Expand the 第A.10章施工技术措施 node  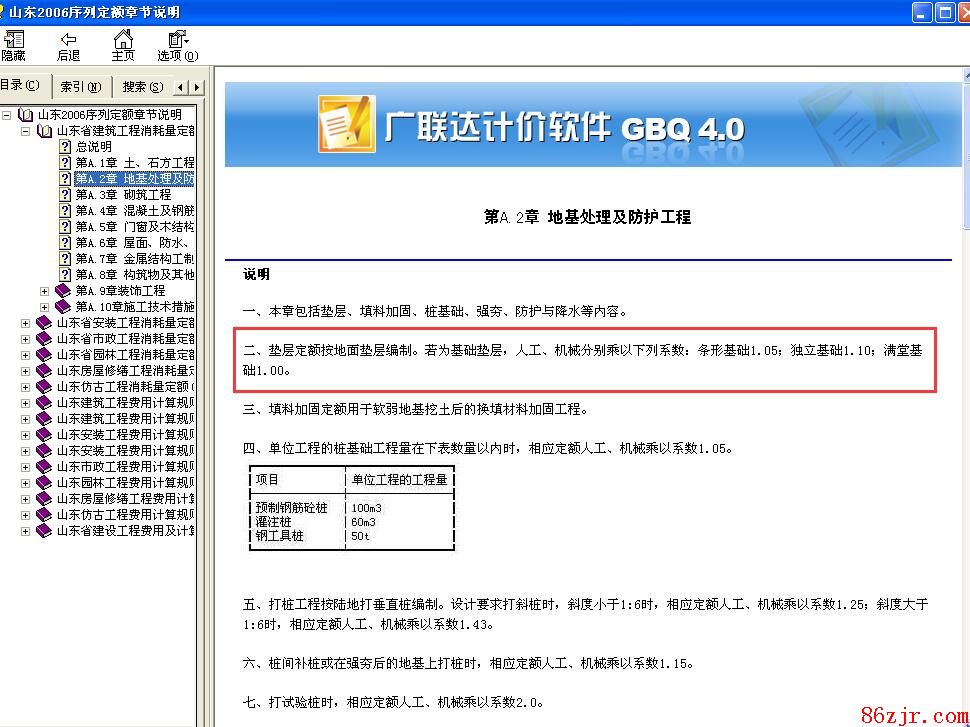point(44,307)
